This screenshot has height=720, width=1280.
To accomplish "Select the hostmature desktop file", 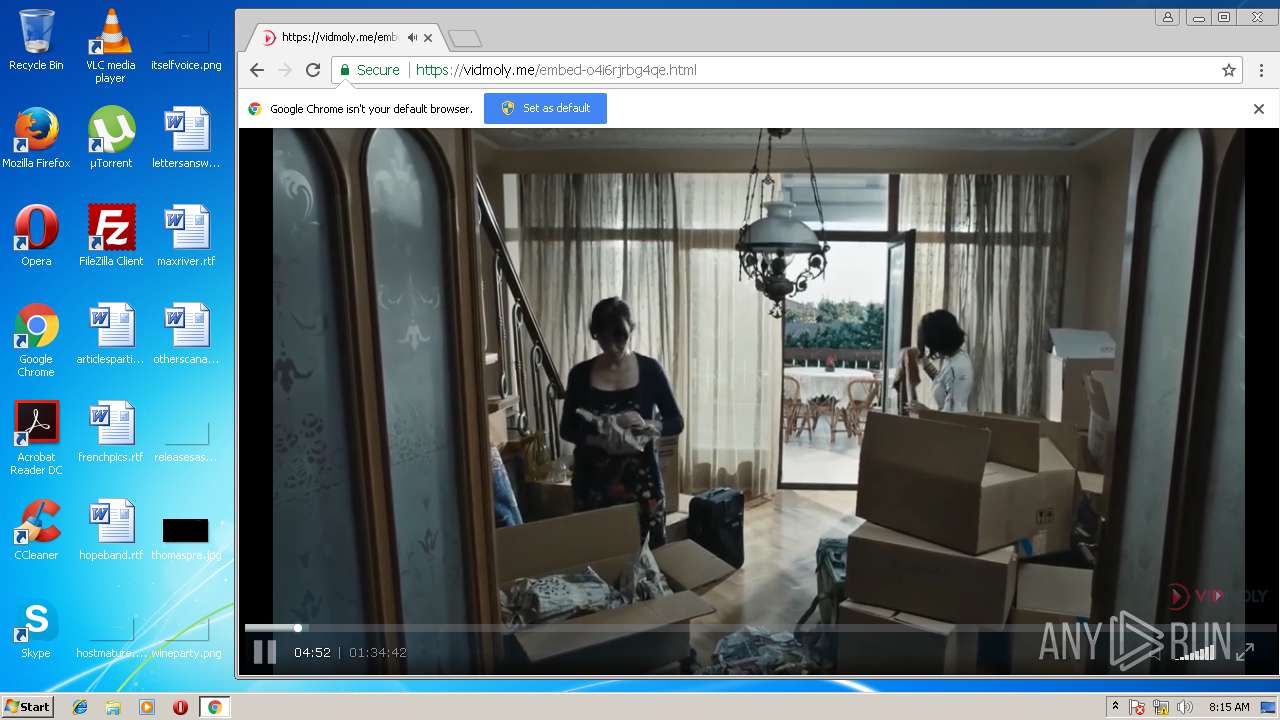I will (111, 638).
